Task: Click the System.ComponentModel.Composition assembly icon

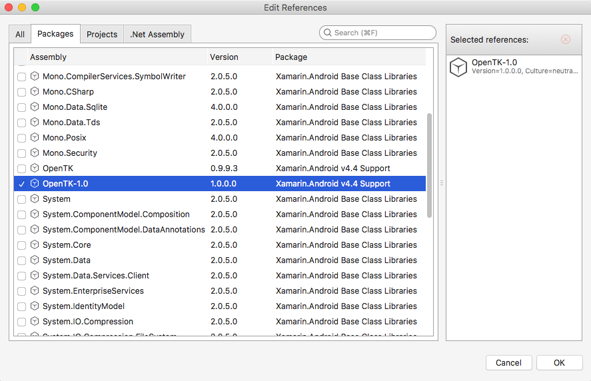Action: tap(35, 214)
